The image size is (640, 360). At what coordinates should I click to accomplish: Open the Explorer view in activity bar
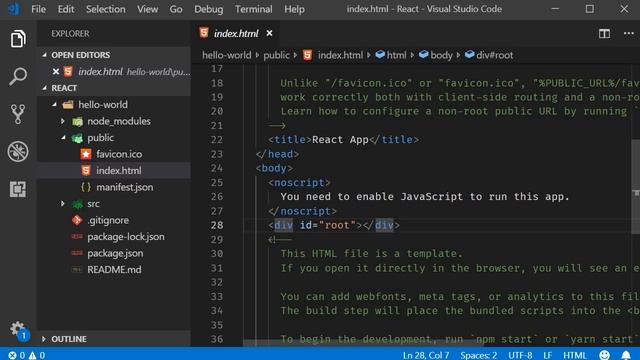point(18,39)
